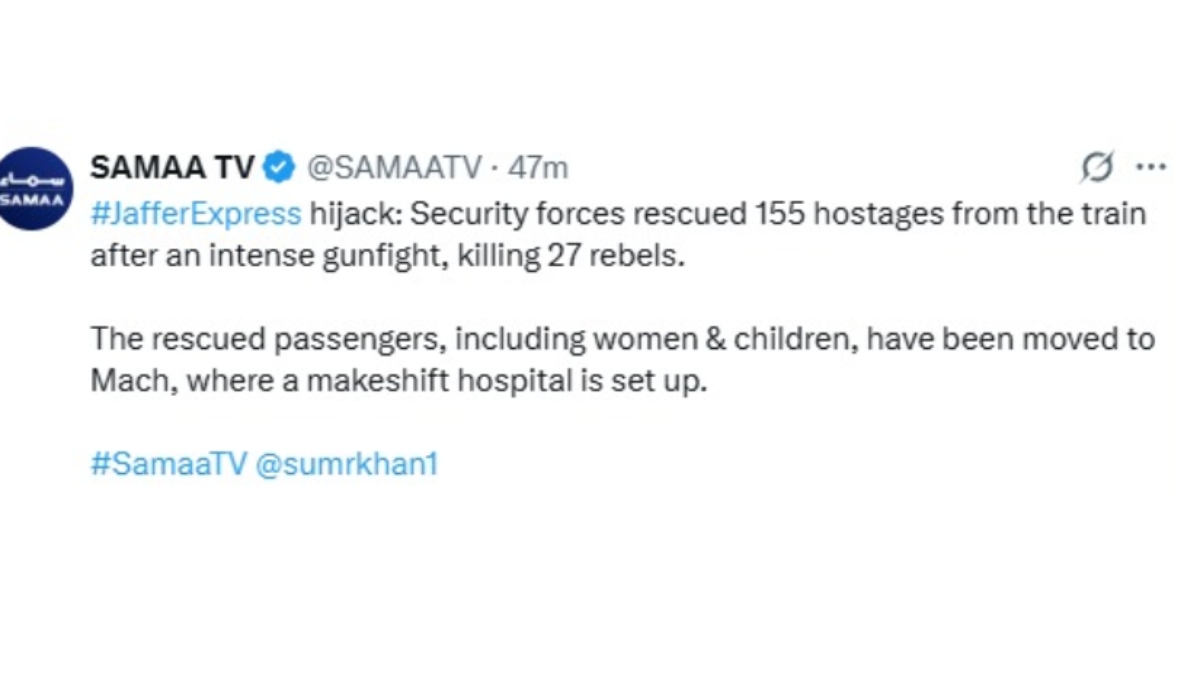Open the SAMAA TV display name
This screenshot has height=675, width=1200.
click(x=172, y=168)
